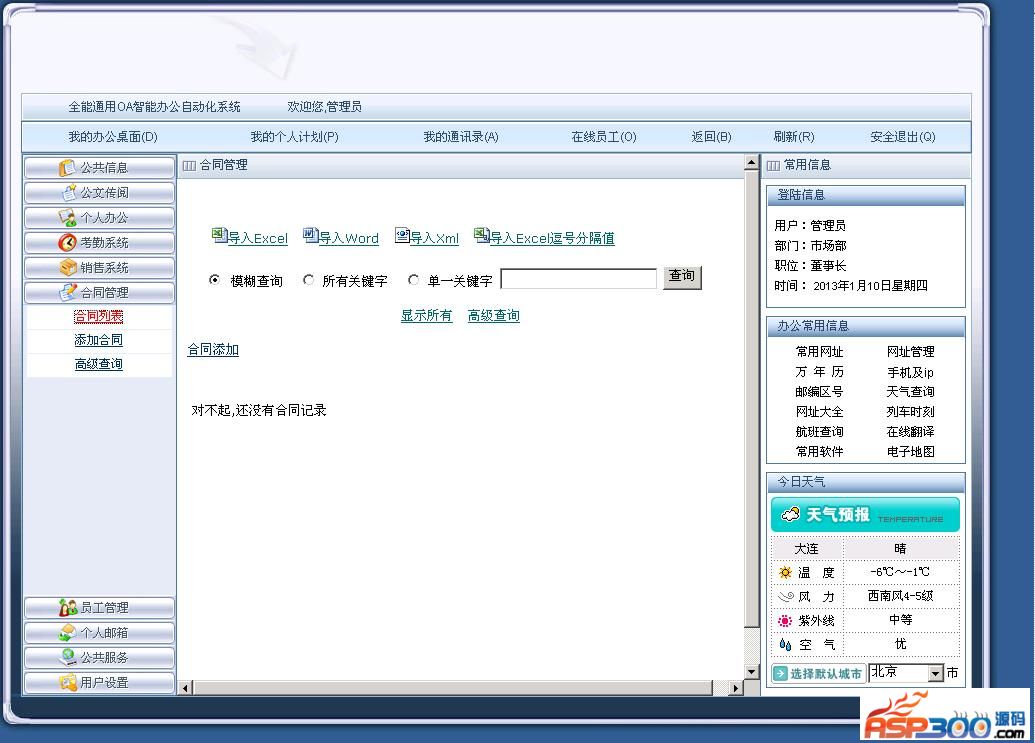Open 手机及ip lookup

(x=910, y=372)
